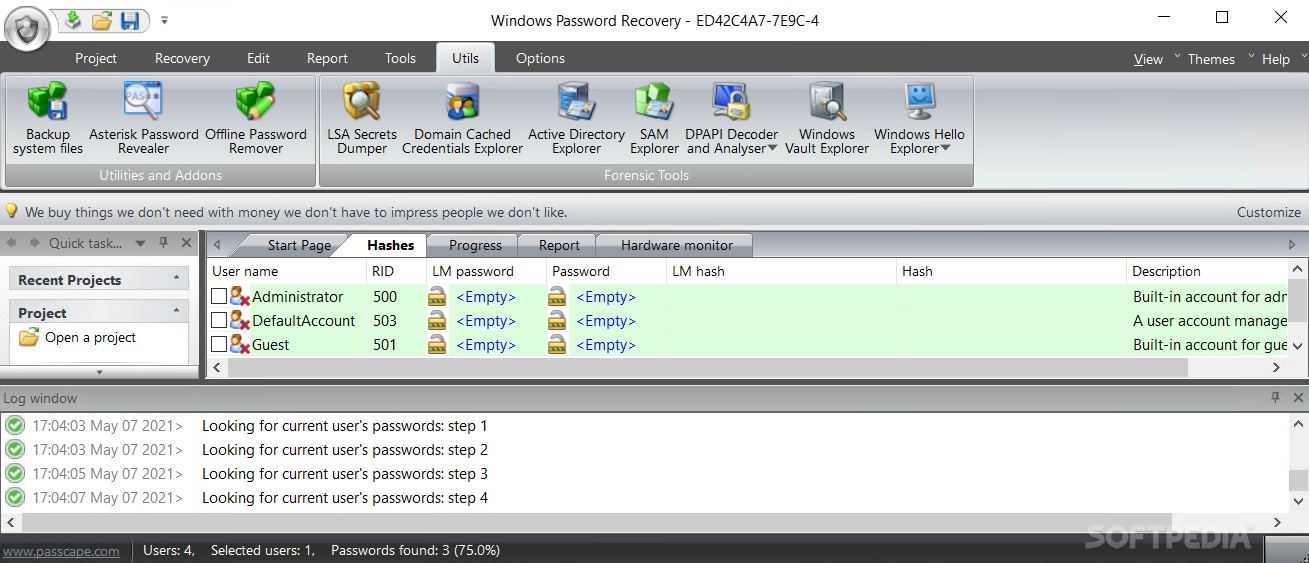The height and width of the screenshot is (563, 1309).
Task: Pin the Quick tasks panel
Action: pyautogui.click(x=165, y=243)
